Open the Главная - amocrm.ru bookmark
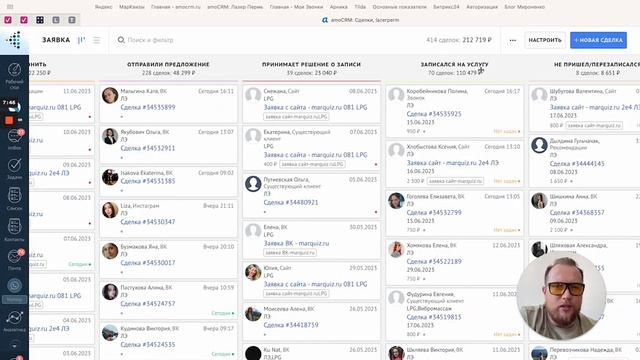The height and width of the screenshot is (360, 640). 176,7
